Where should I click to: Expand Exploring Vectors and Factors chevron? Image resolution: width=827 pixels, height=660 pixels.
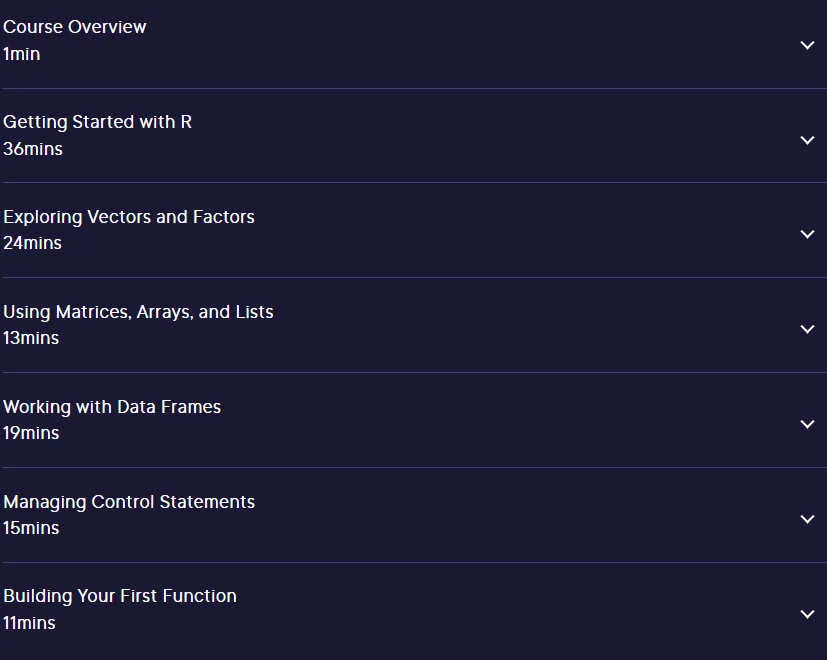click(x=807, y=234)
